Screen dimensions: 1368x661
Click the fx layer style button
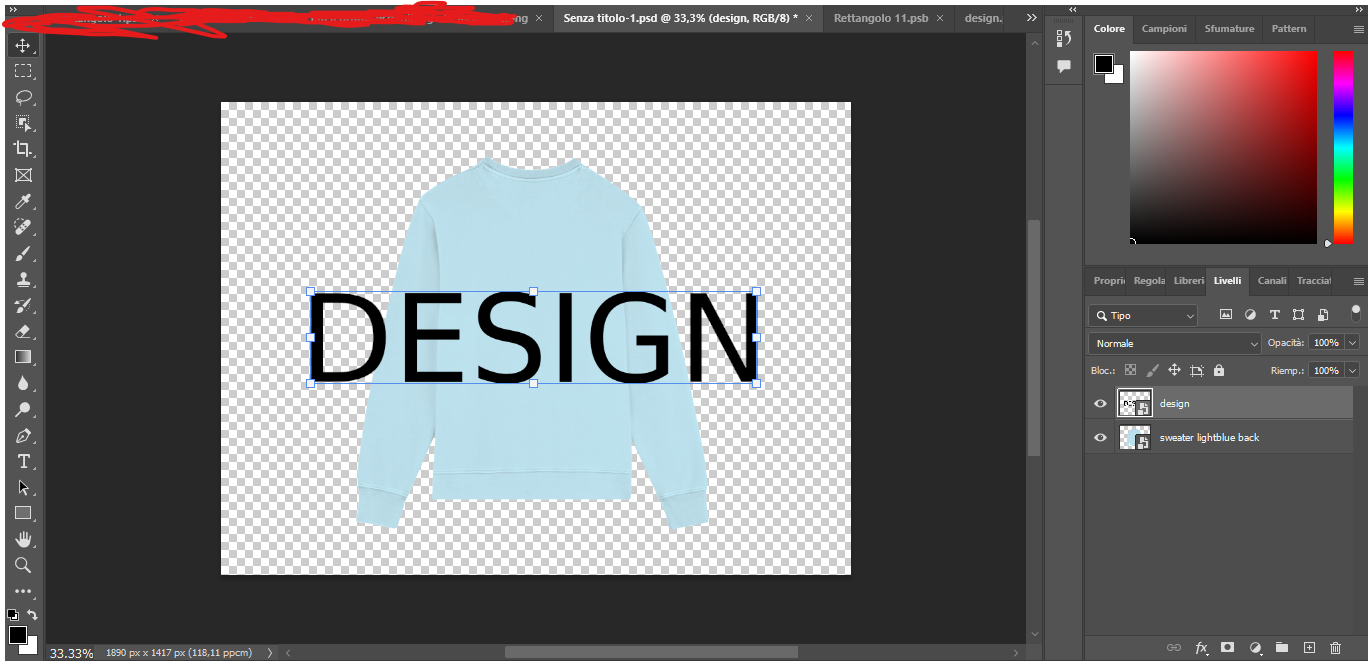[1201, 647]
